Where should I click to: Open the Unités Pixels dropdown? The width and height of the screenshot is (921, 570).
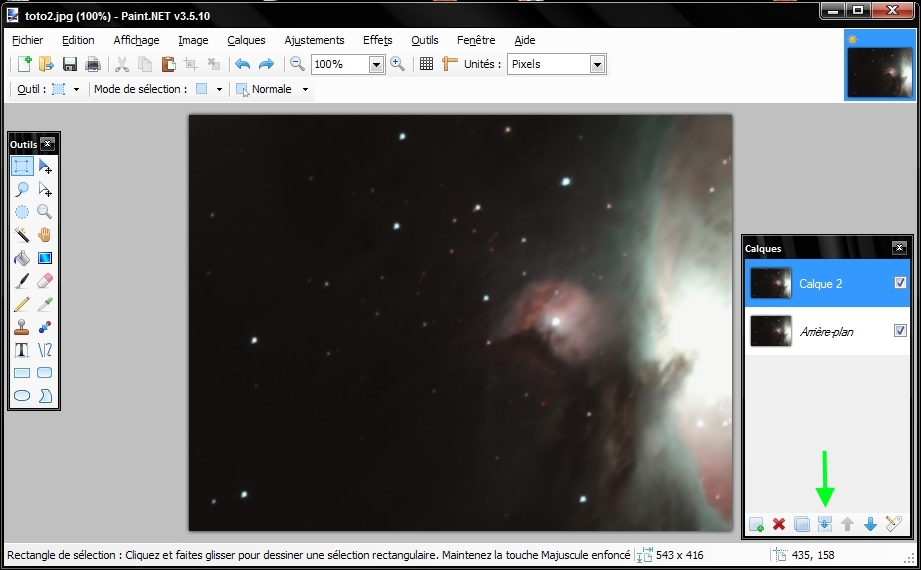coord(597,64)
